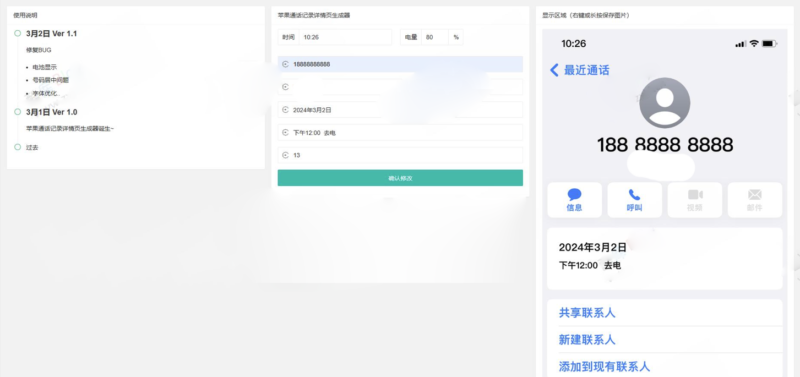This screenshot has width=800, height=377.
Task: Click the 10:26 clock in phone preview
Action: 573,44
